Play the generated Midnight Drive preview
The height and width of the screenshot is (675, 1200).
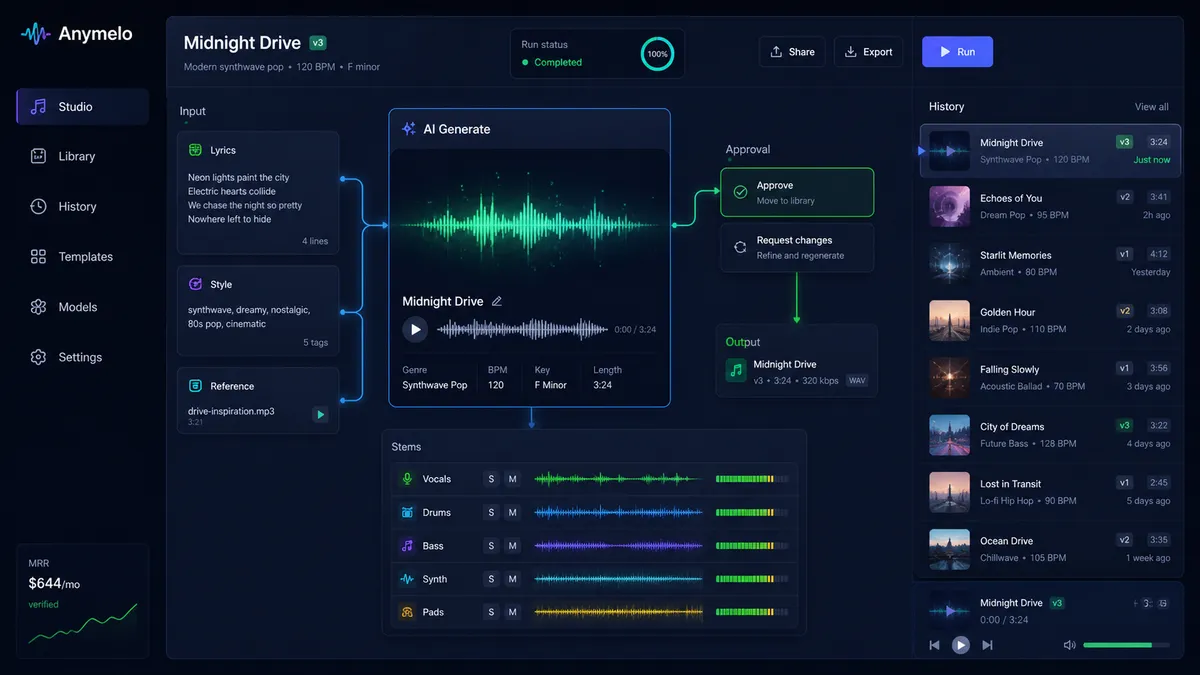(x=414, y=329)
